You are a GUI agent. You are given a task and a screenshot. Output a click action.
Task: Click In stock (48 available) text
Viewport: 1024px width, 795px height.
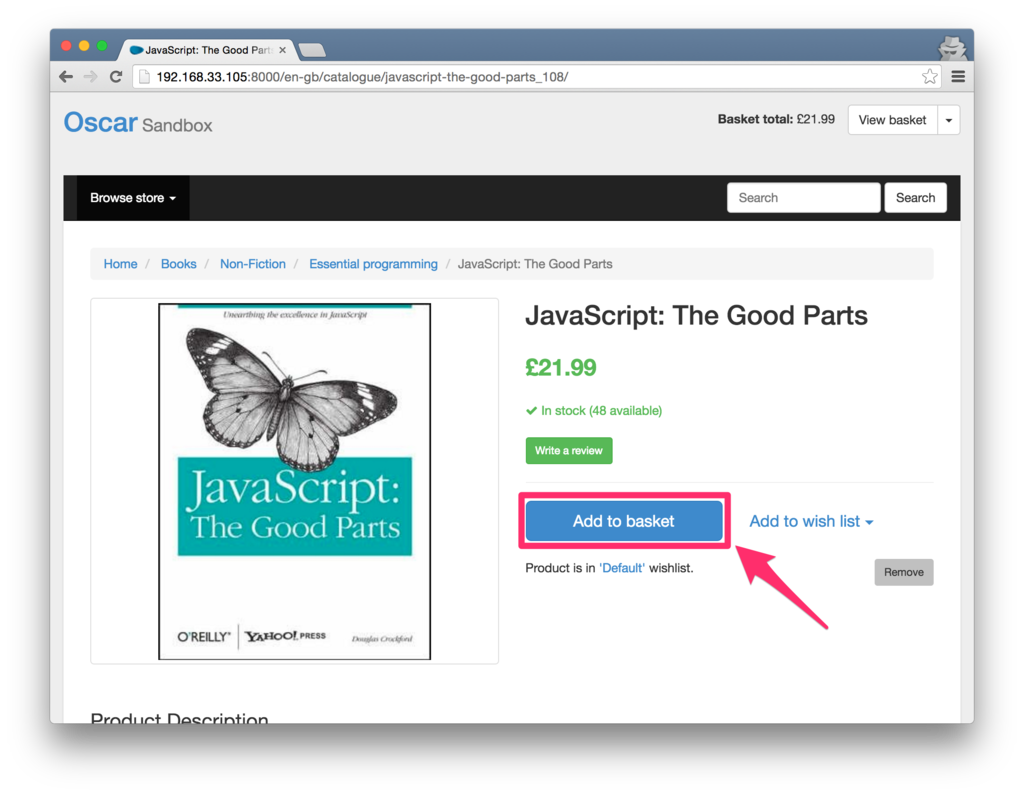(x=594, y=411)
